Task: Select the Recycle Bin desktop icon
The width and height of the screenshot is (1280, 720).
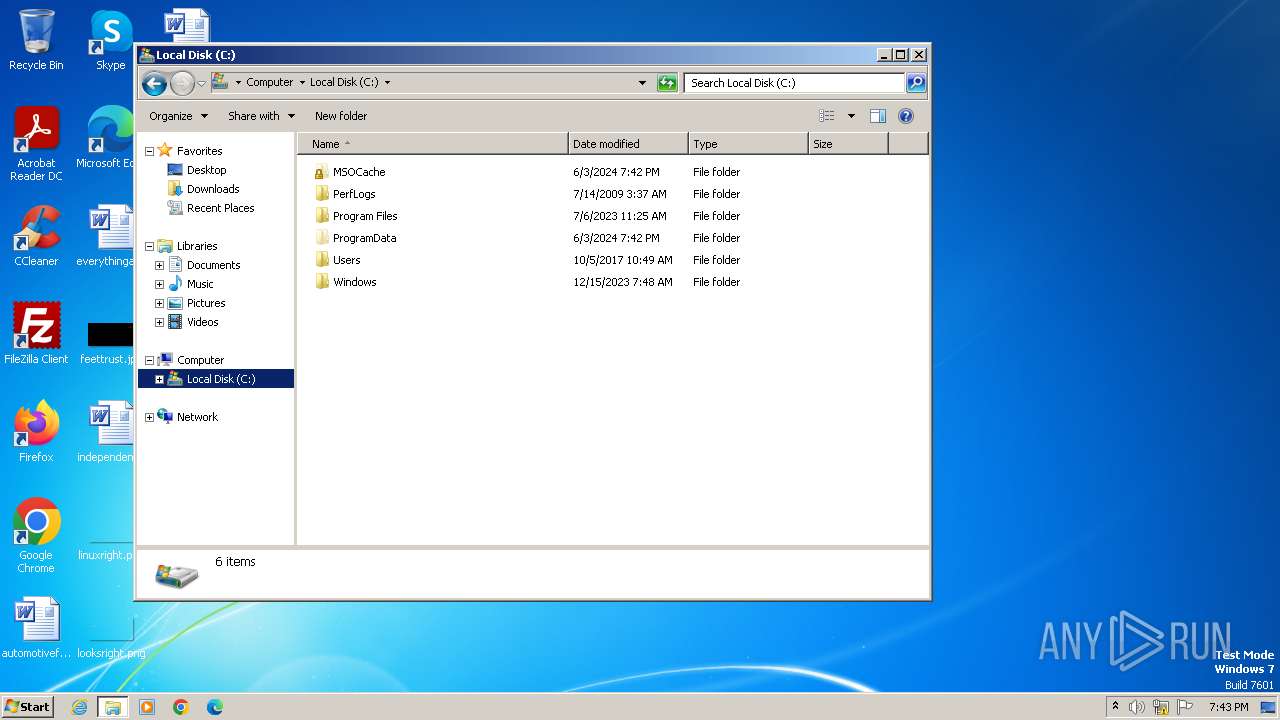Action: point(36,40)
